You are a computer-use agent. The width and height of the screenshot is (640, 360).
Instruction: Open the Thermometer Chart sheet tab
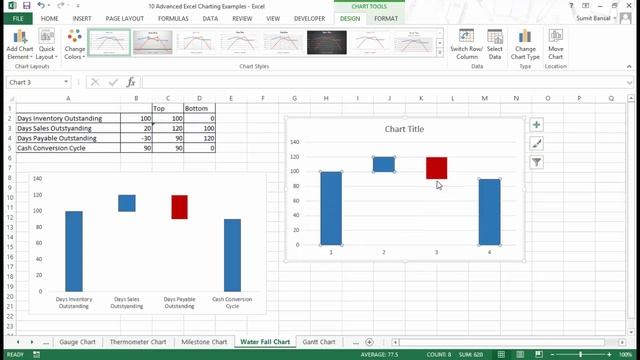click(x=138, y=342)
